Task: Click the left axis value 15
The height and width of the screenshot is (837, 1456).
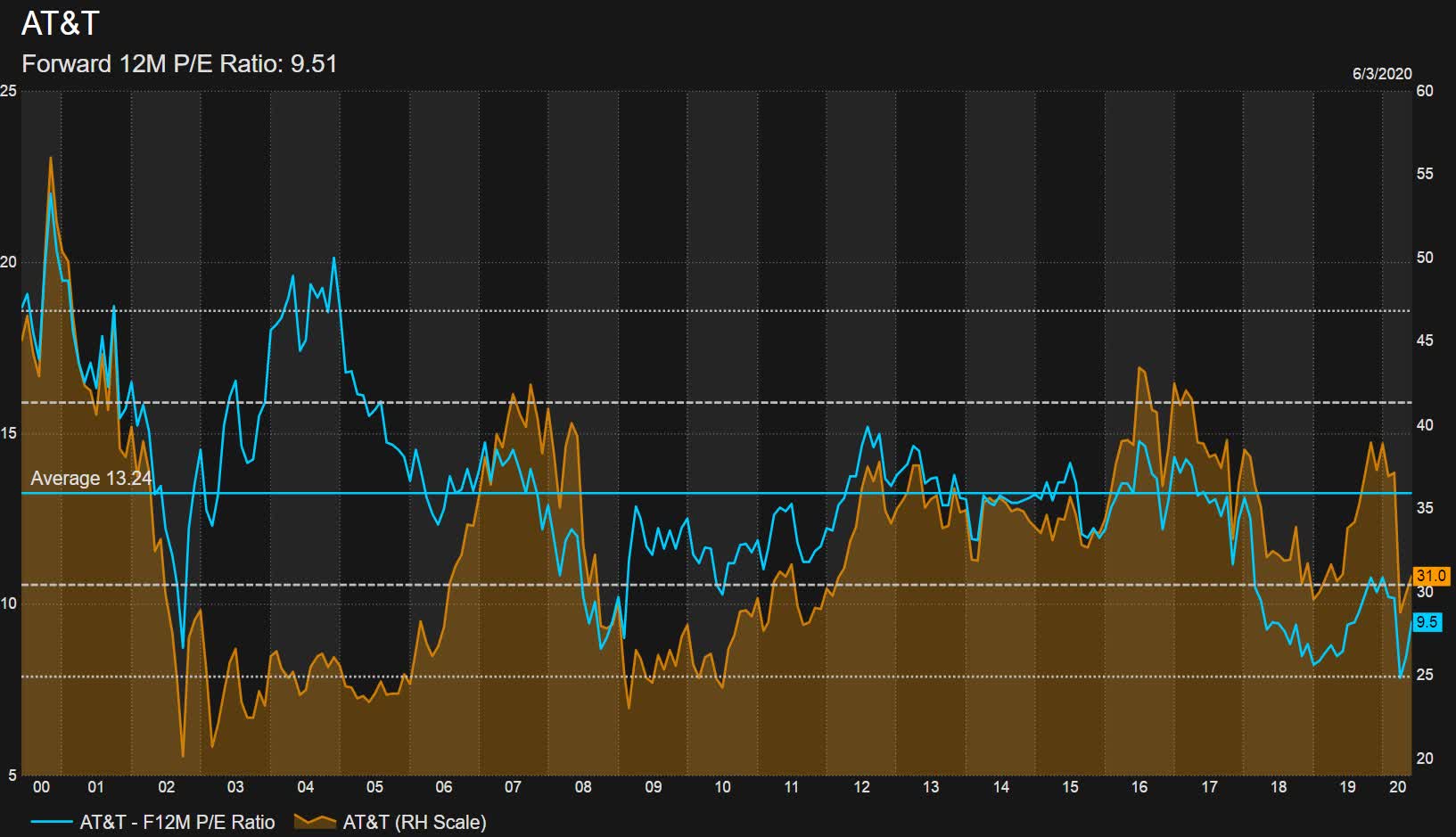Action: pyautogui.click(x=9, y=433)
